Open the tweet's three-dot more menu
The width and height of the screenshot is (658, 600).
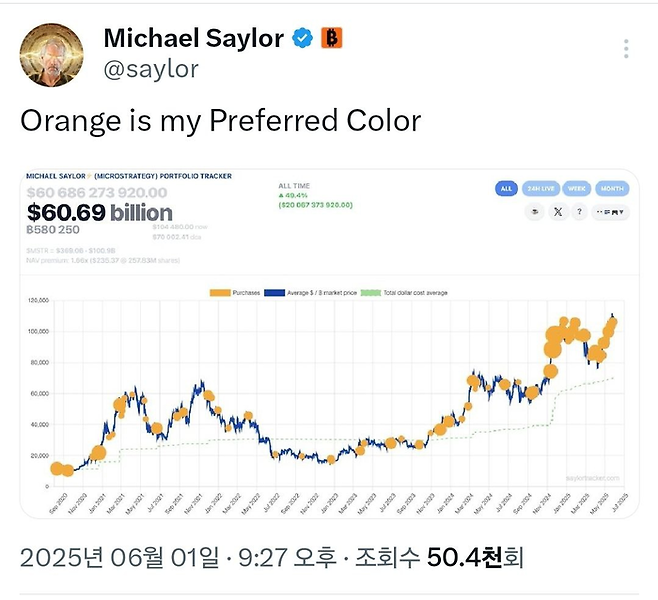(626, 49)
